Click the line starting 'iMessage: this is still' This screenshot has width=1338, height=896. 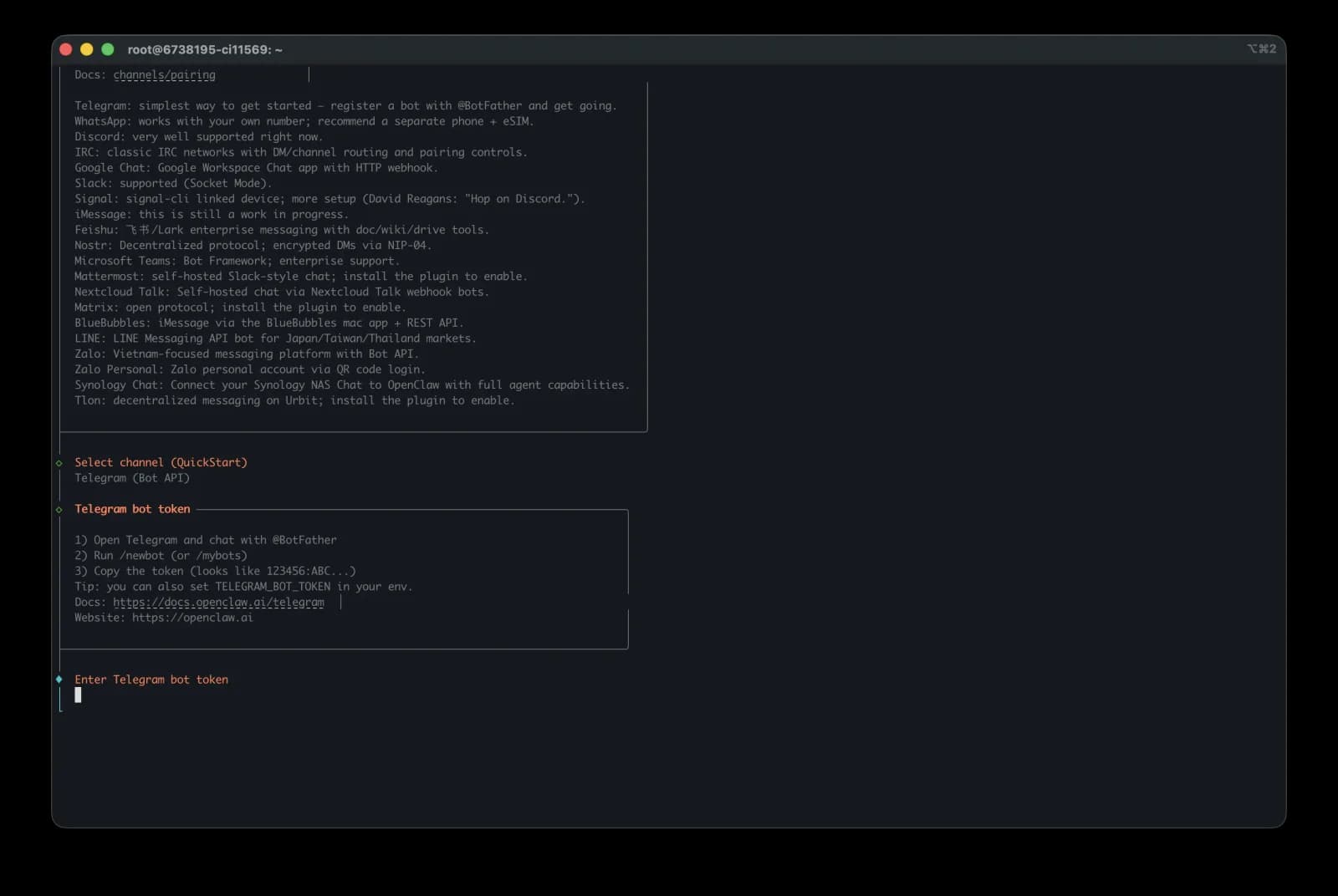pyautogui.click(x=212, y=215)
